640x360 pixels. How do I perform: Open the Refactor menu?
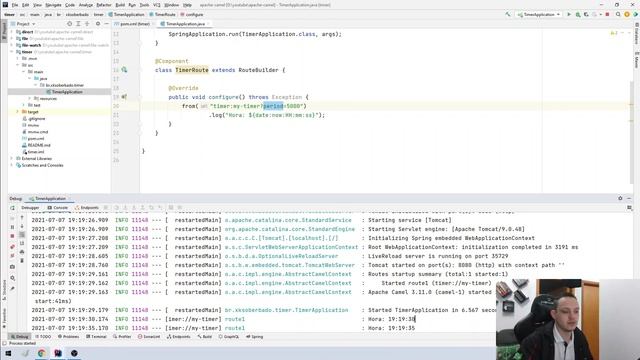pyautogui.click(x=104, y=5)
